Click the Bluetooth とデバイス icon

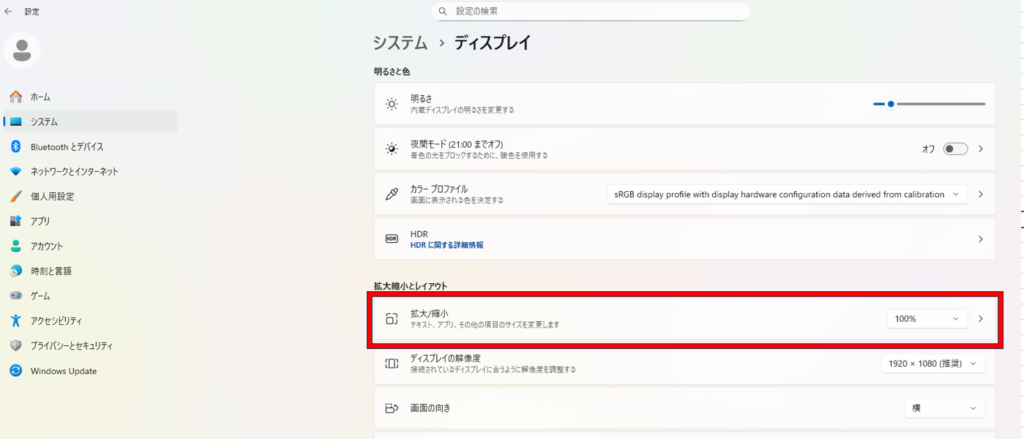click(x=15, y=146)
